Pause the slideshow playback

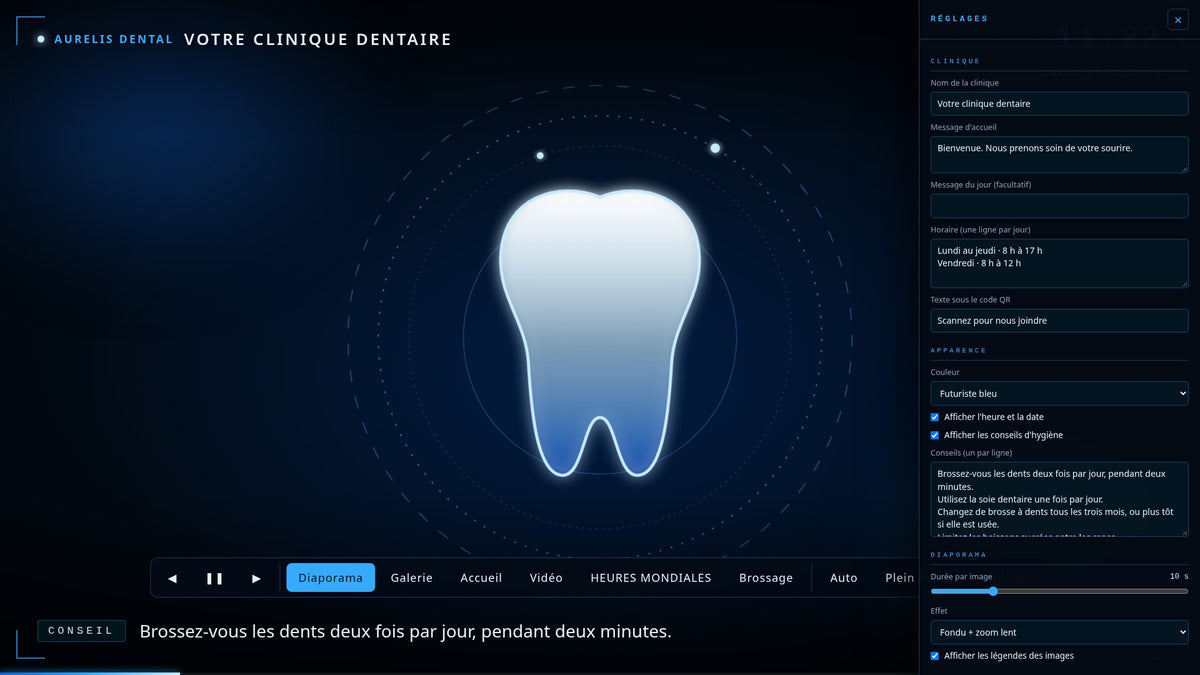coord(214,578)
